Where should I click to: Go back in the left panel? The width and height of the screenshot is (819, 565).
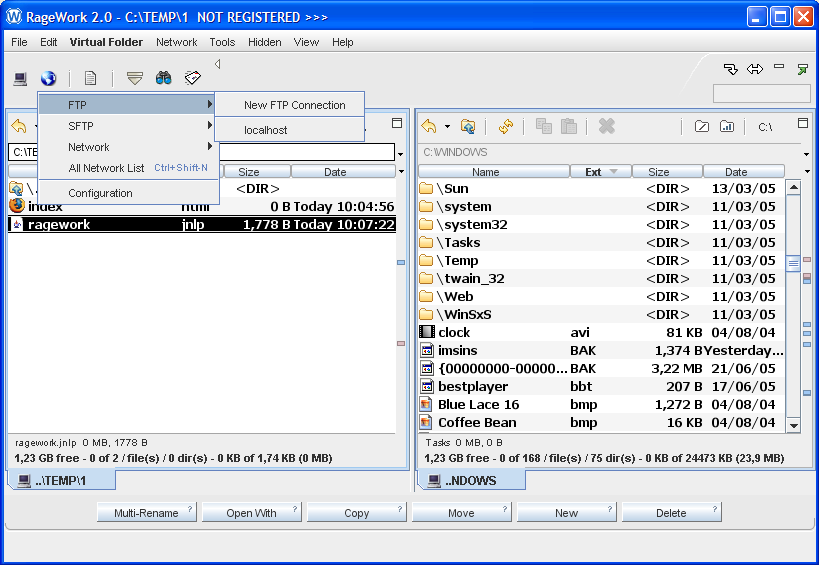[19, 126]
